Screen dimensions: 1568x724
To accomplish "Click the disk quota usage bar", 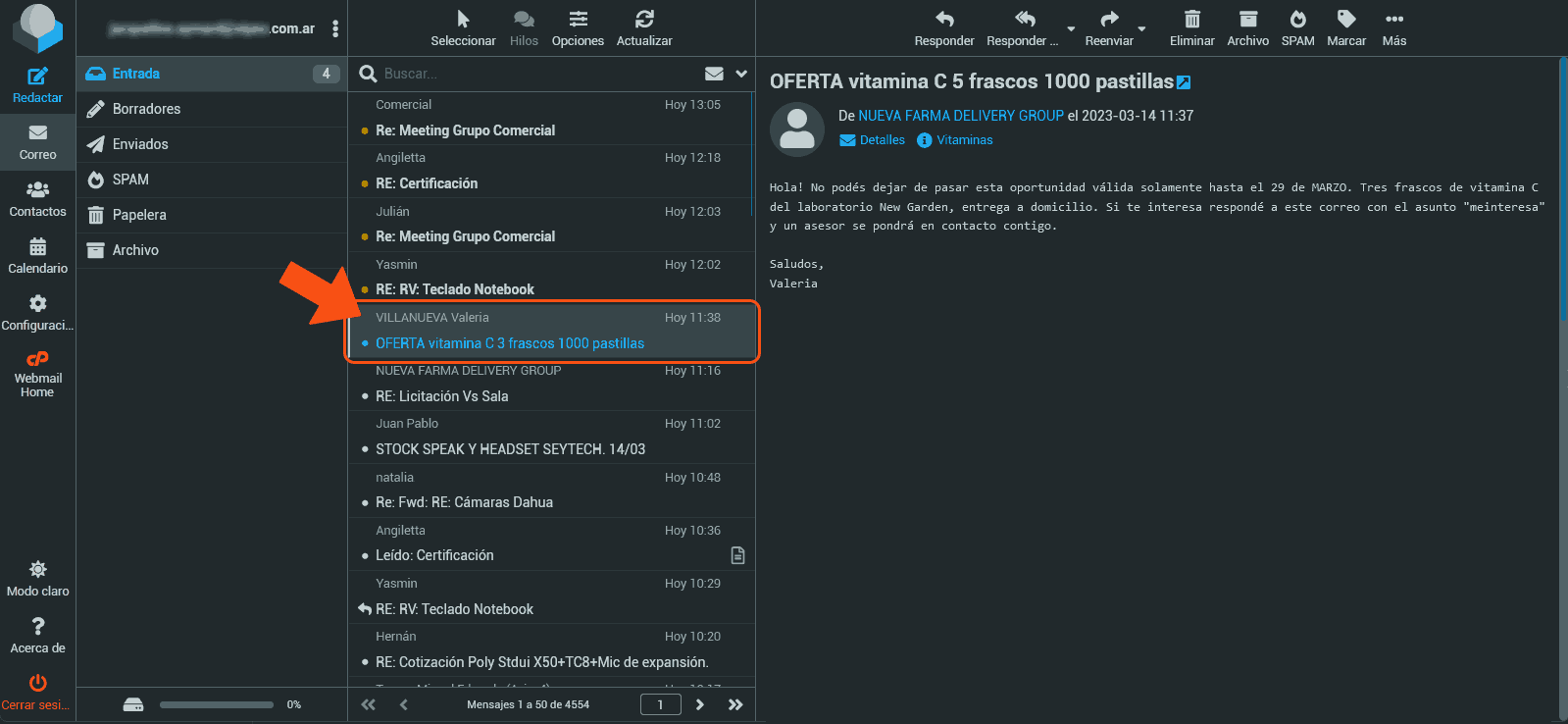I will point(217,704).
